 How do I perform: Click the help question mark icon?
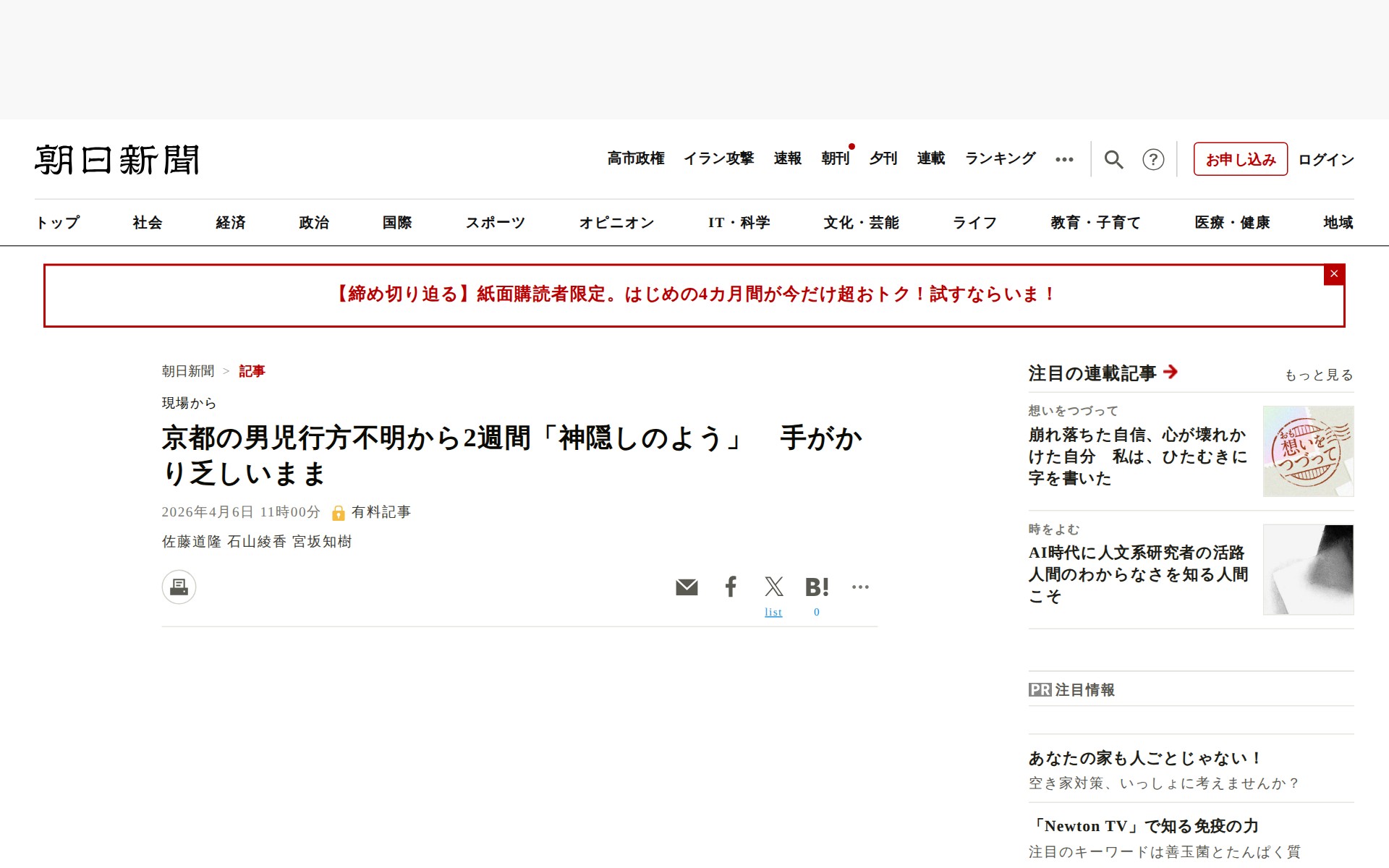[x=1153, y=159]
